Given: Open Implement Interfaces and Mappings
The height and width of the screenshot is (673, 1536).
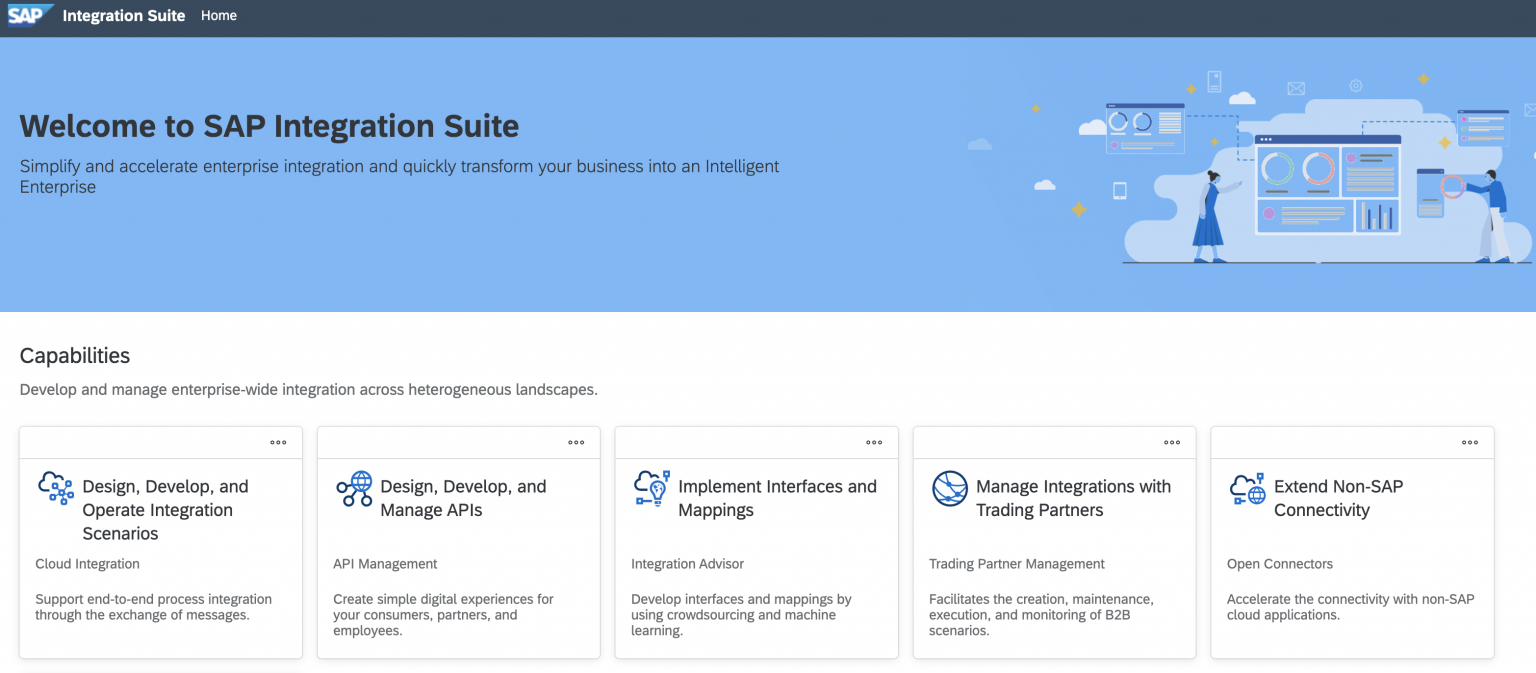Looking at the screenshot, I should click(x=777, y=498).
